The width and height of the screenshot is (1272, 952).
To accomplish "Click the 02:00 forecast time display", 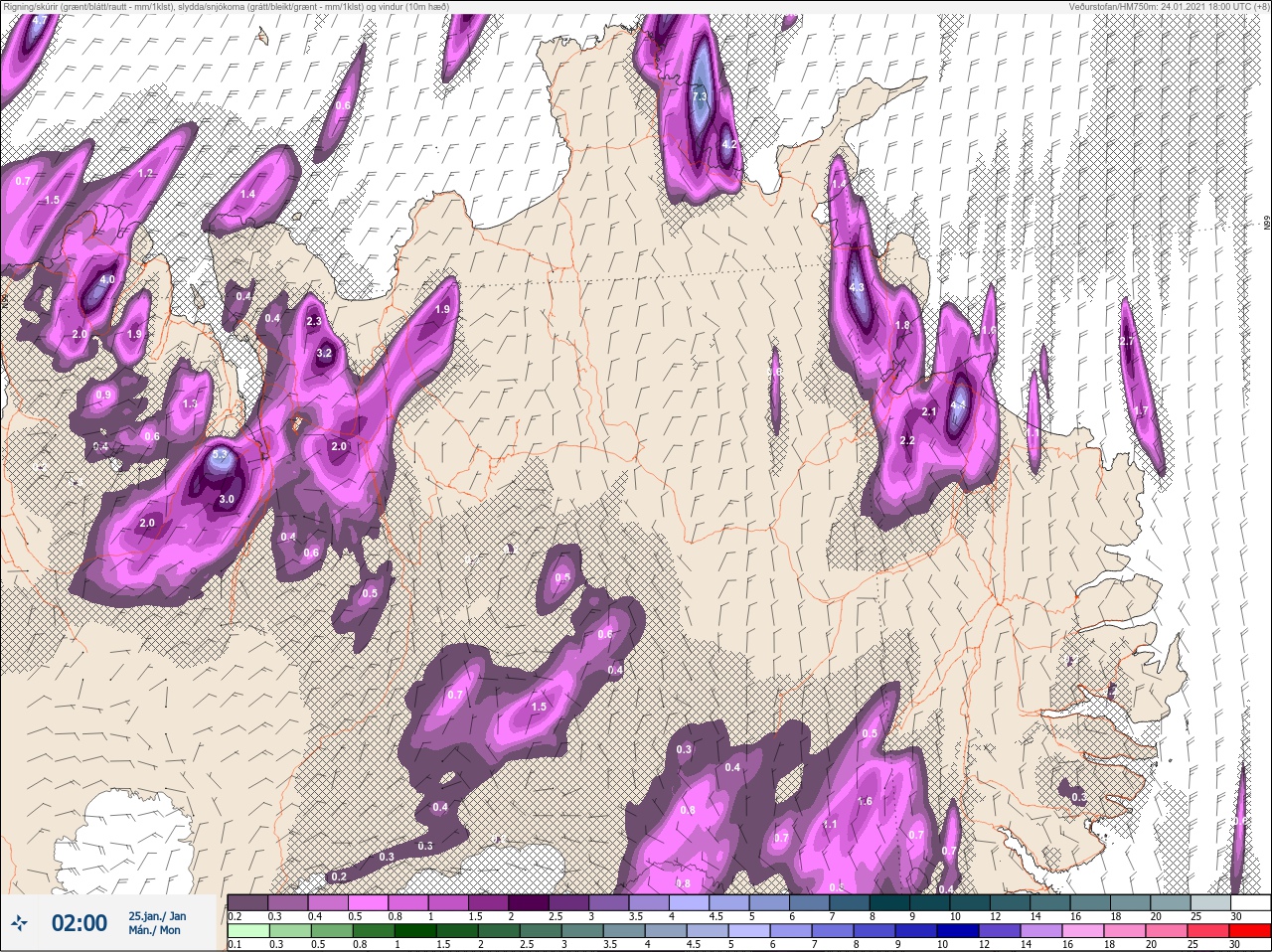I will pos(79,924).
